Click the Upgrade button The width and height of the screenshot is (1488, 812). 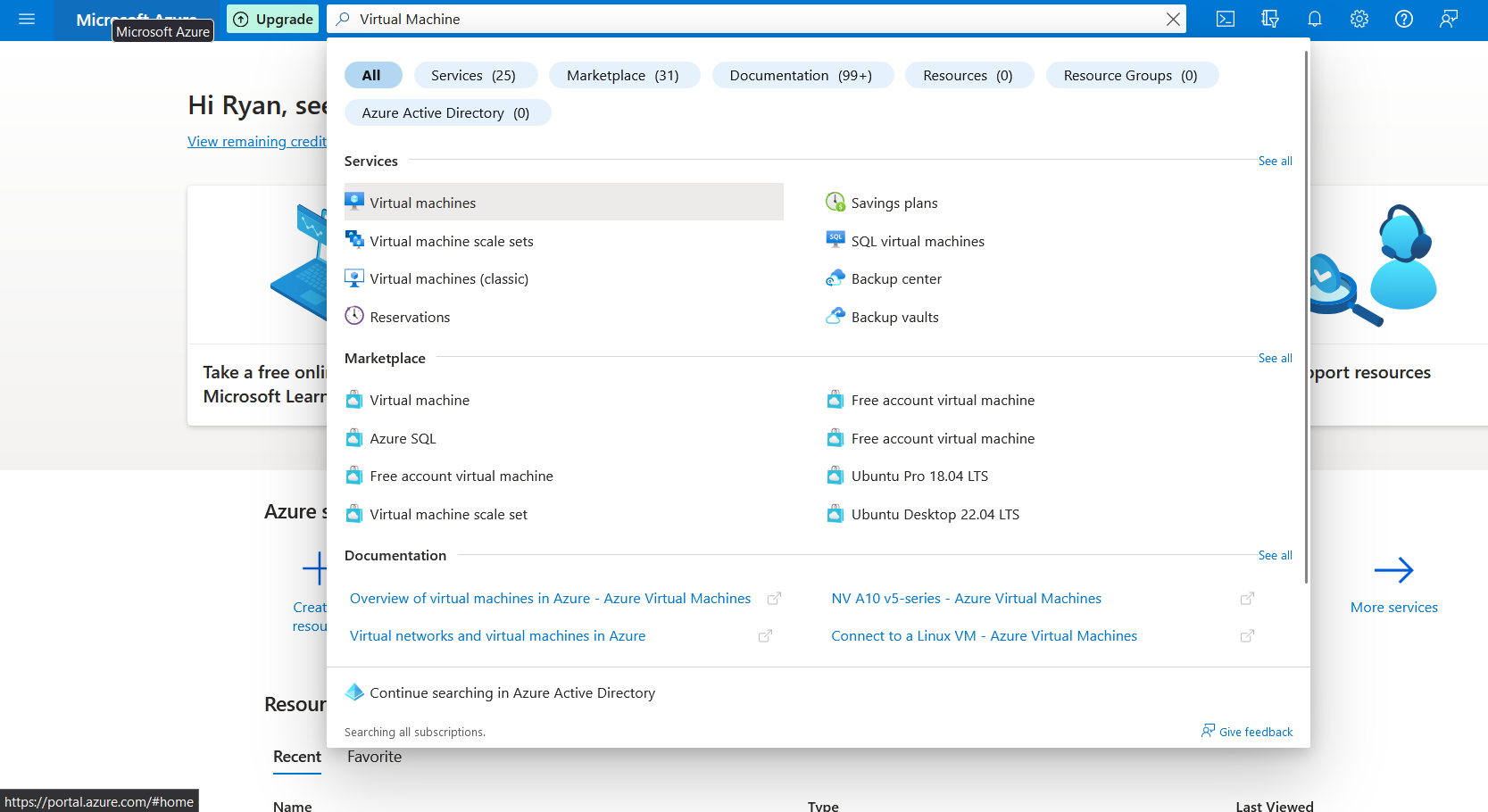(273, 19)
